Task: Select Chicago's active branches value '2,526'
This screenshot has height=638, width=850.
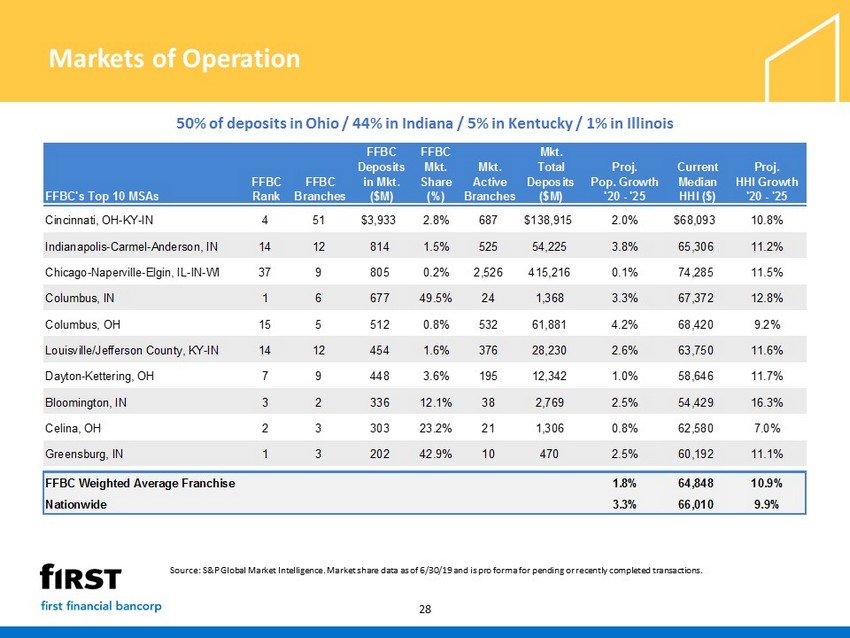Action: coord(488,272)
